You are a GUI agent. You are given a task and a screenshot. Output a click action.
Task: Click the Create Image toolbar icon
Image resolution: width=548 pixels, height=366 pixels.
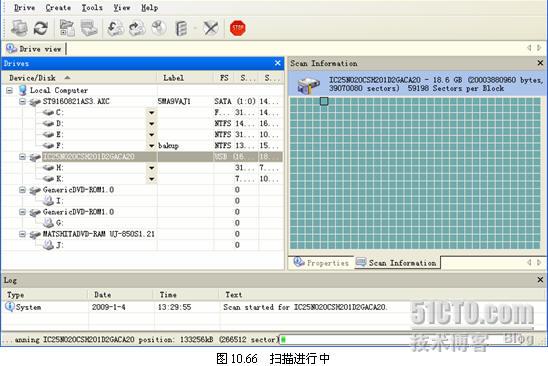[x=137, y=28]
